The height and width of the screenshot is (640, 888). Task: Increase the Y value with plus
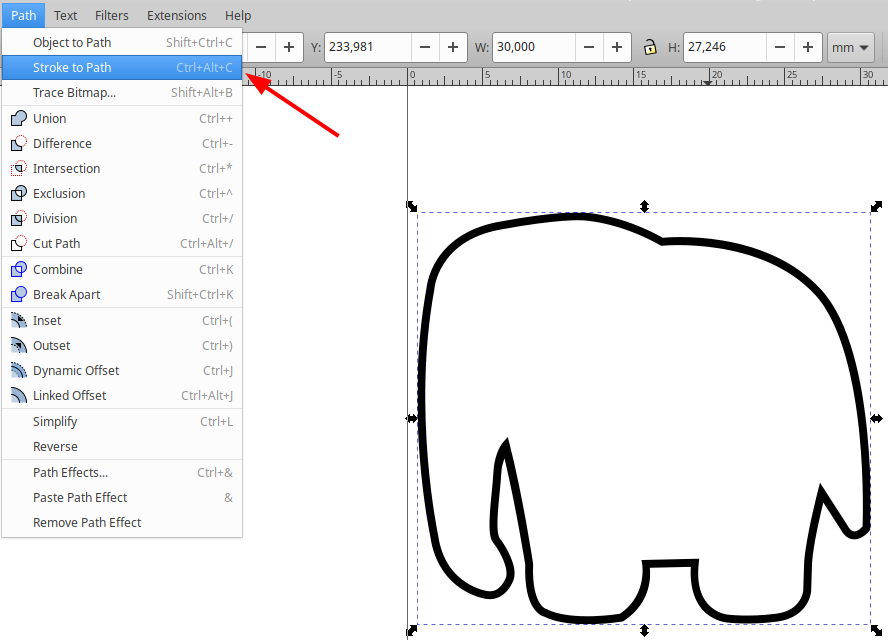point(453,47)
